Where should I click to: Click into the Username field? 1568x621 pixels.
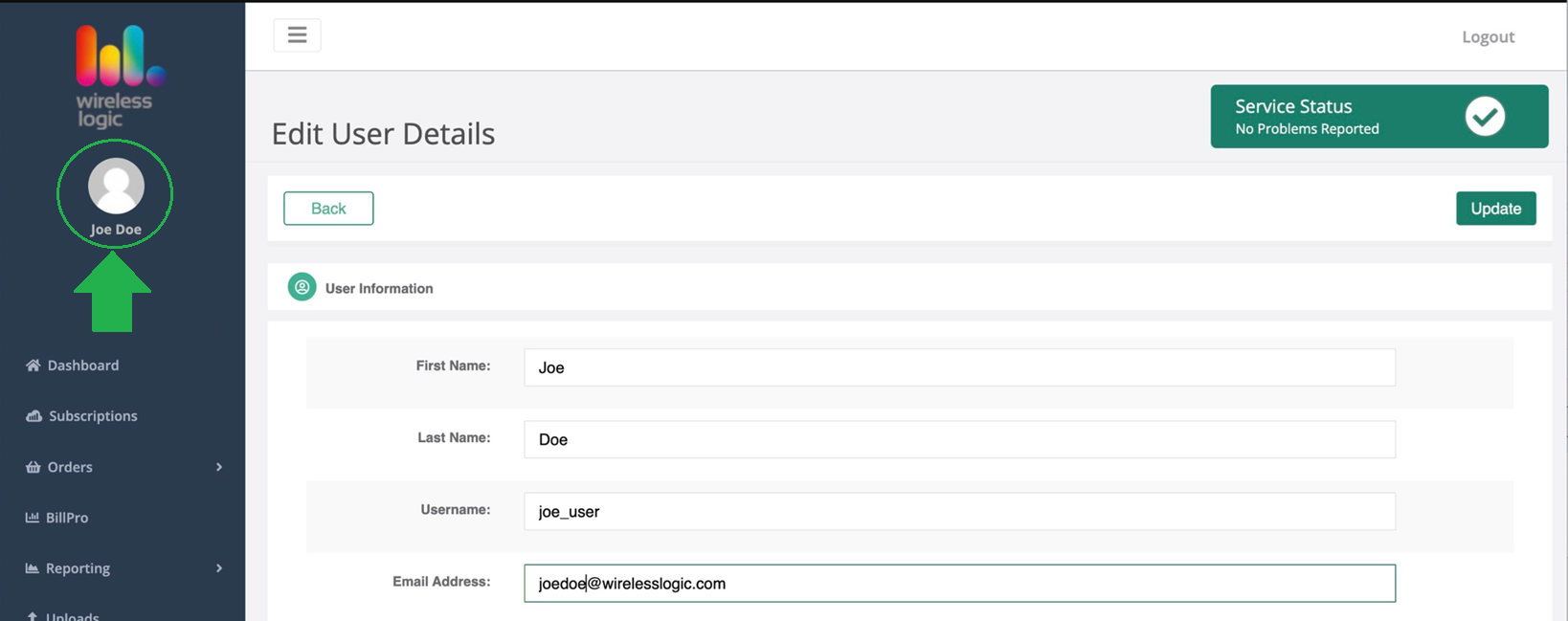click(959, 511)
